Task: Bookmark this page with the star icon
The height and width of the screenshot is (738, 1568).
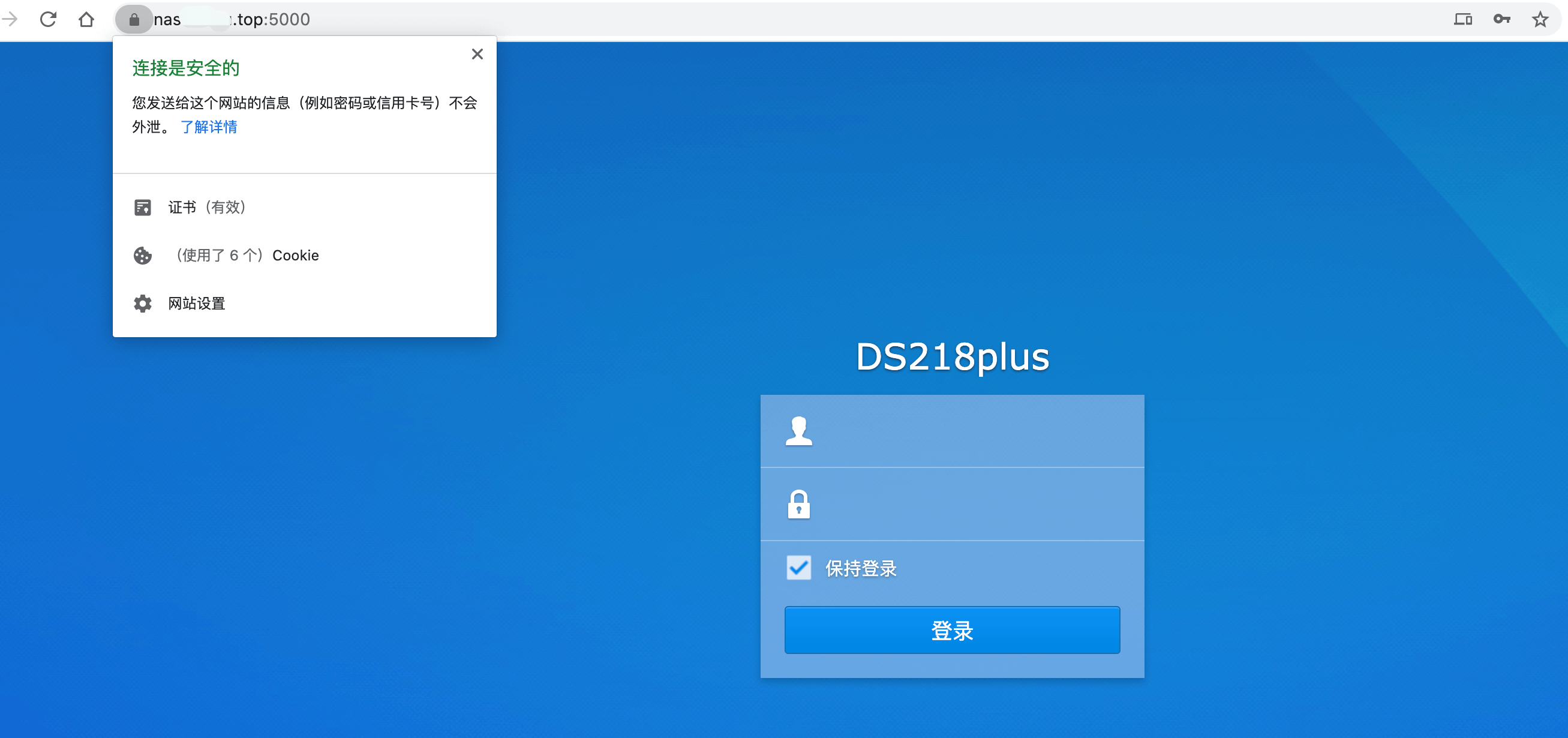Action: pos(1540,19)
